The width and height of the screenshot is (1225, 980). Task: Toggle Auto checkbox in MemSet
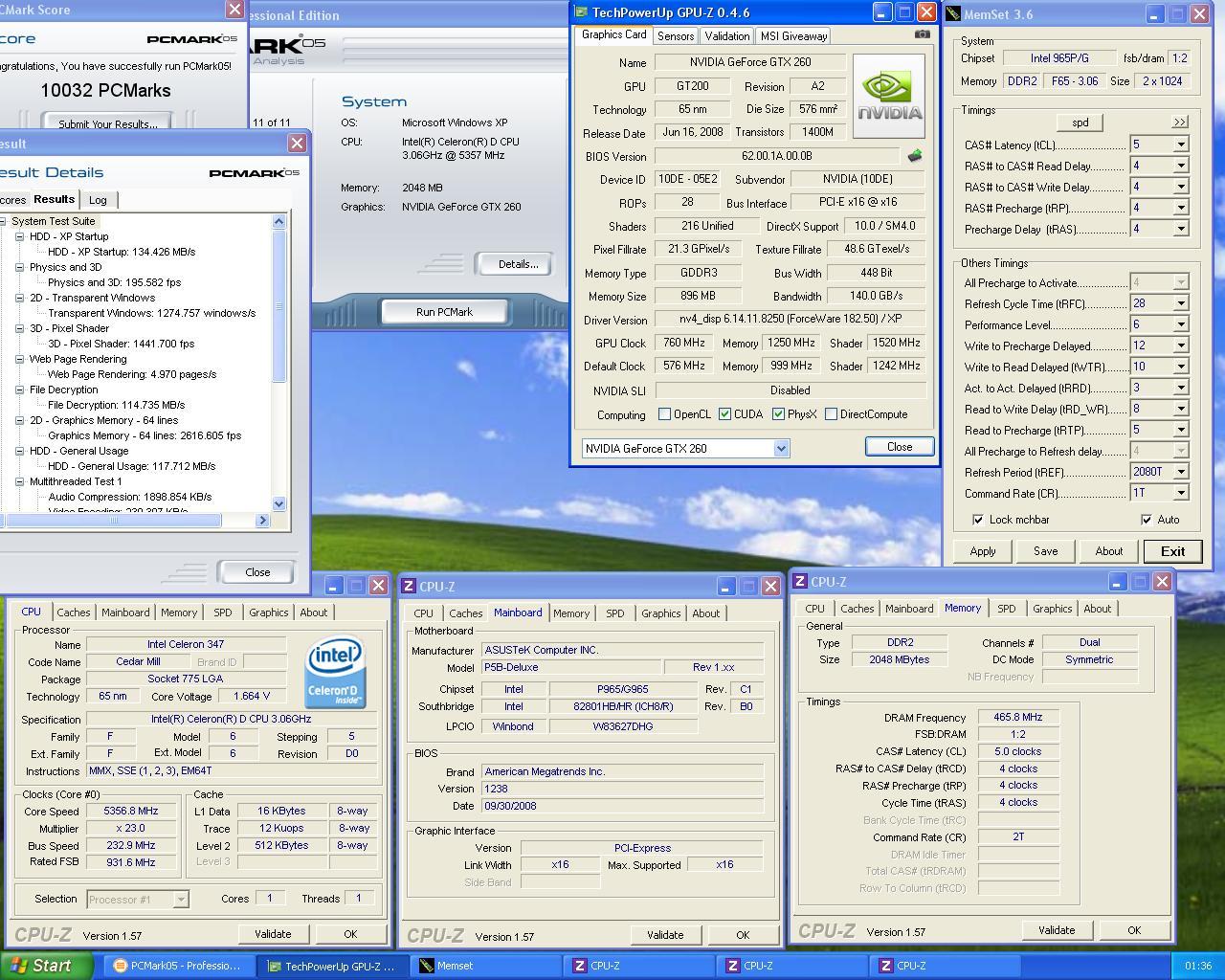pos(1146,520)
